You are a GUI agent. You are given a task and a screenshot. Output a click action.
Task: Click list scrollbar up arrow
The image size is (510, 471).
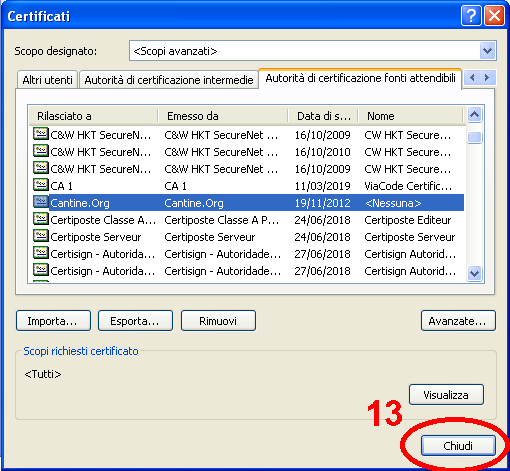(x=474, y=115)
